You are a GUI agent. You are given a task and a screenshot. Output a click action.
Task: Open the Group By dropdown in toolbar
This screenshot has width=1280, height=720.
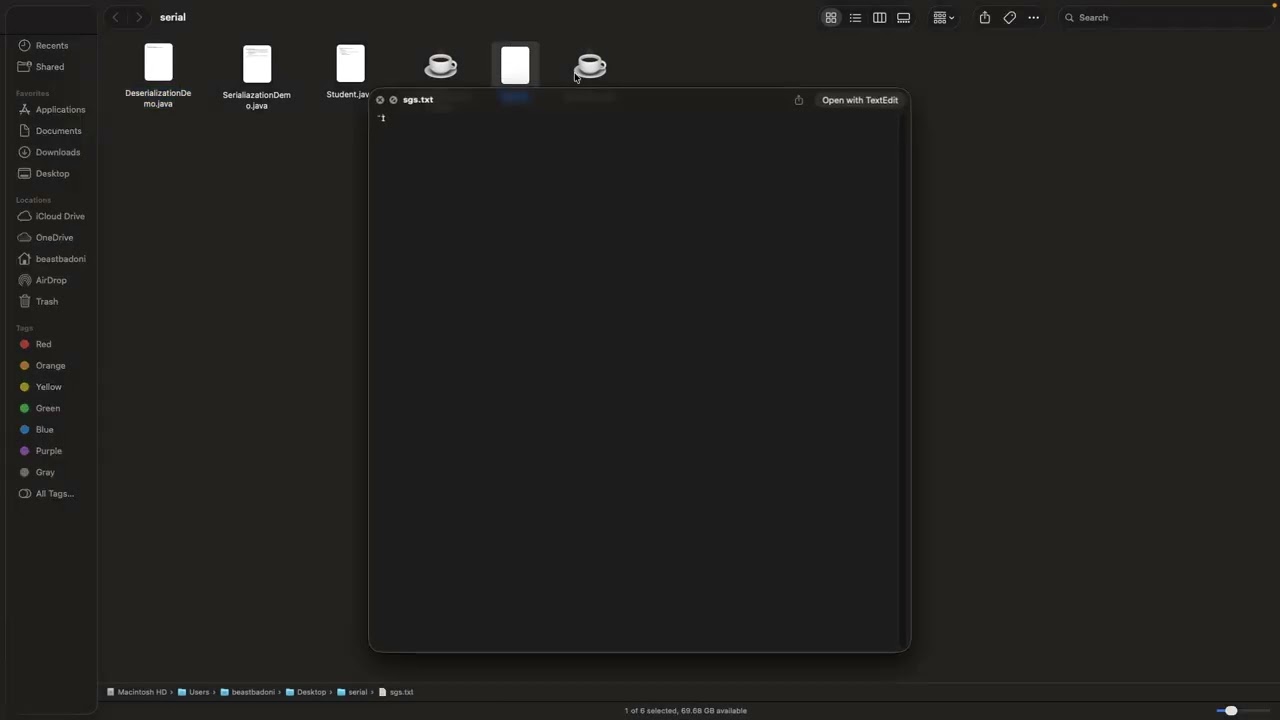[x=944, y=17]
